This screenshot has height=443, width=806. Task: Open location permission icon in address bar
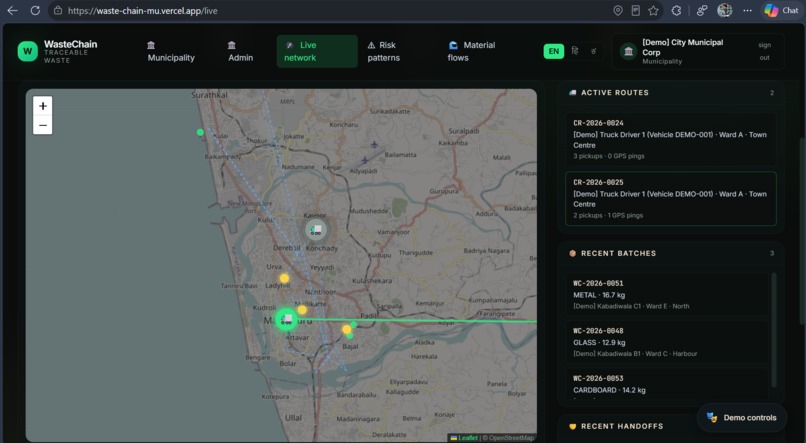click(x=618, y=10)
